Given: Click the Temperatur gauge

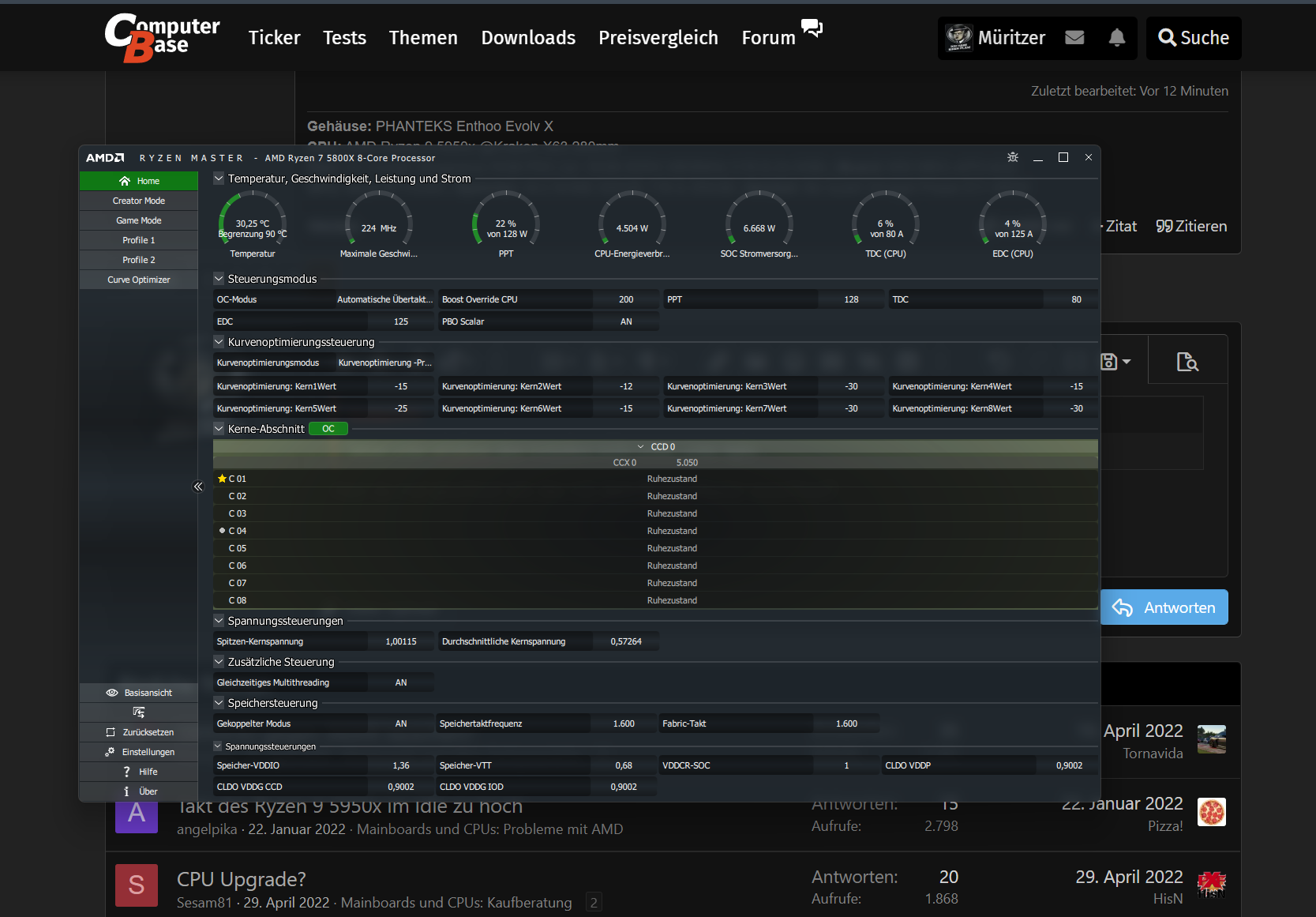Looking at the screenshot, I should 253,224.
